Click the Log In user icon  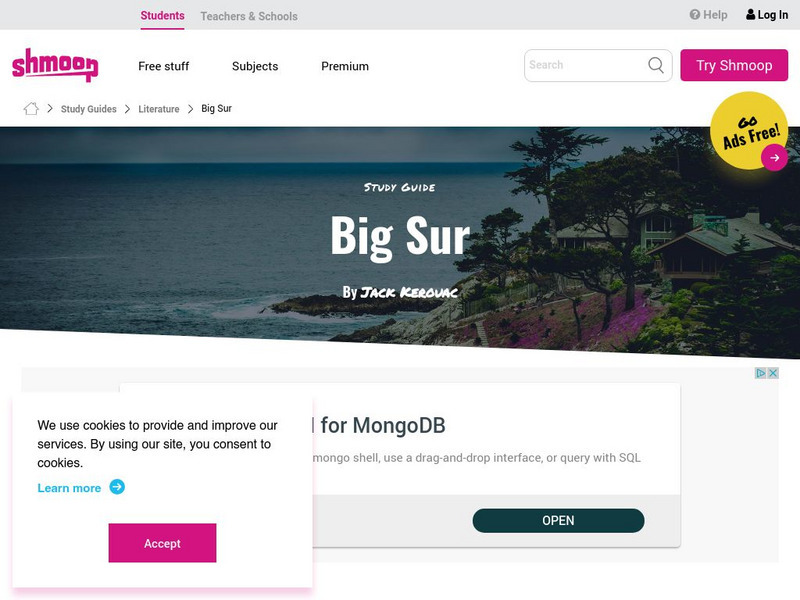click(751, 14)
